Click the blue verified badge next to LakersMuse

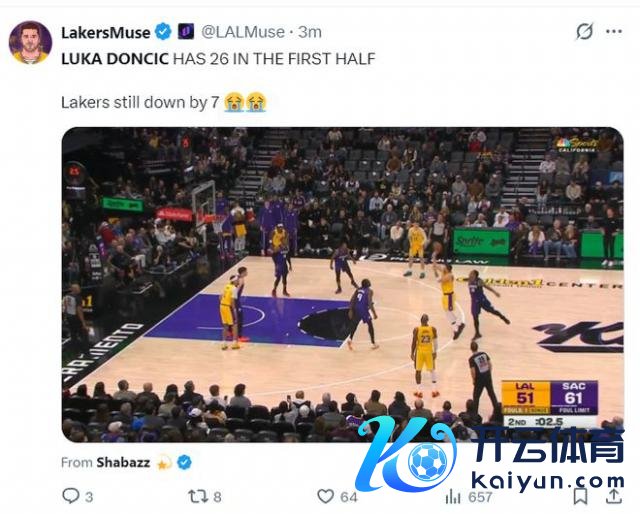pos(164,31)
